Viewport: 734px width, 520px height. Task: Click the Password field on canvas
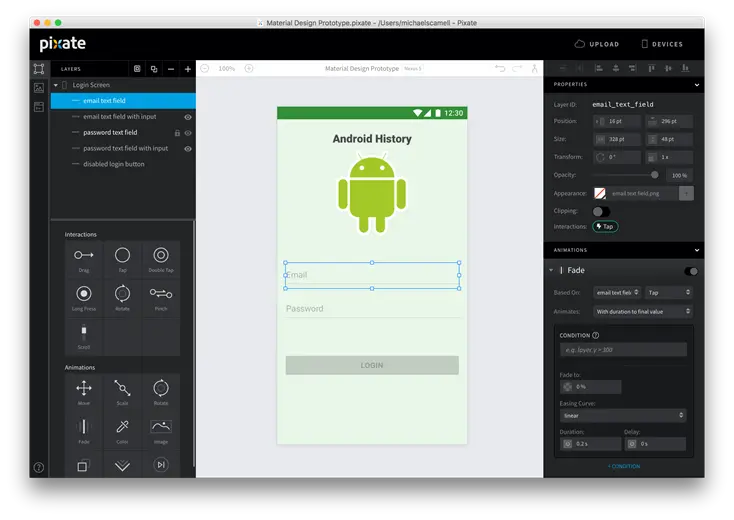tap(372, 309)
